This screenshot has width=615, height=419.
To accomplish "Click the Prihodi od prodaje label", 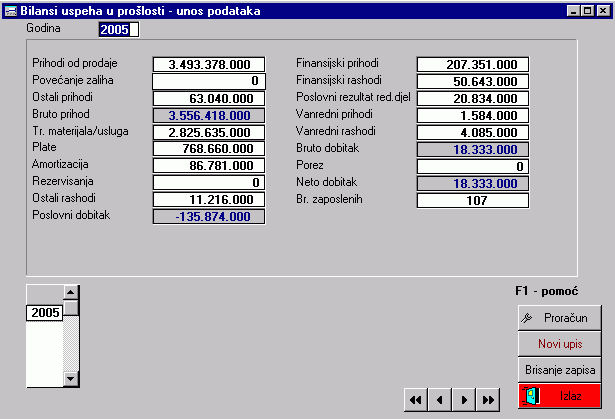I will (75, 63).
